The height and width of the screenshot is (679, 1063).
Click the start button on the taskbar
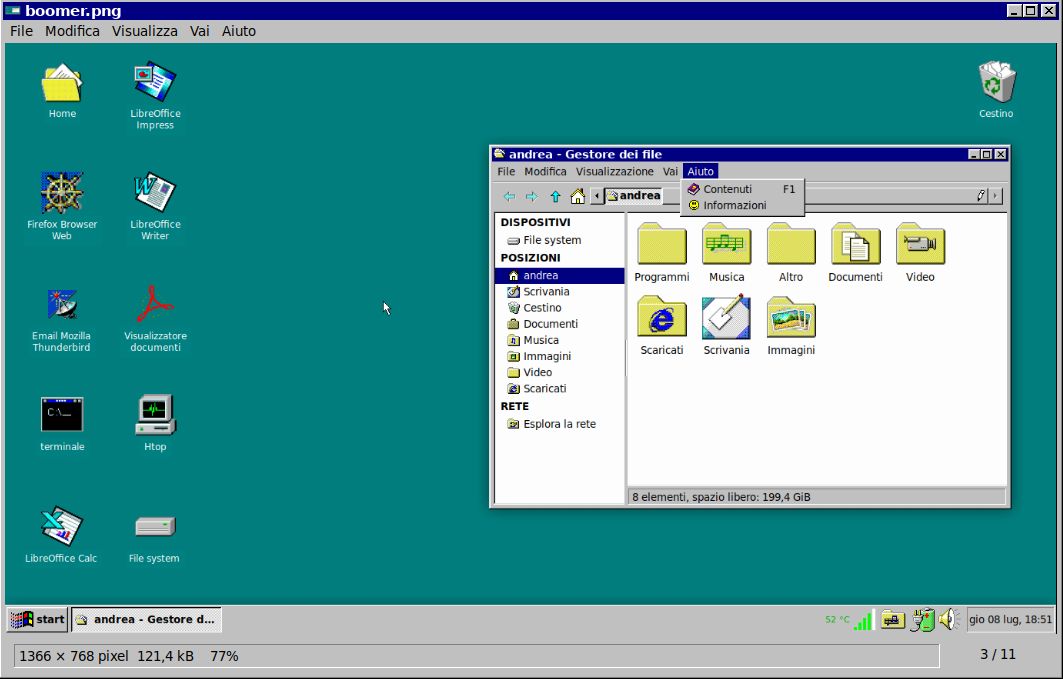coord(36,619)
